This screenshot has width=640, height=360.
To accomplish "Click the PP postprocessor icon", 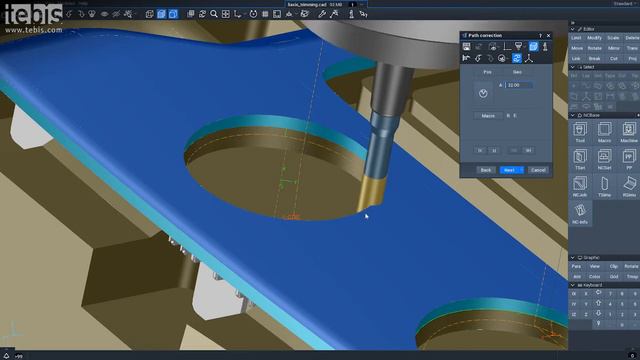I will [629, 160].
